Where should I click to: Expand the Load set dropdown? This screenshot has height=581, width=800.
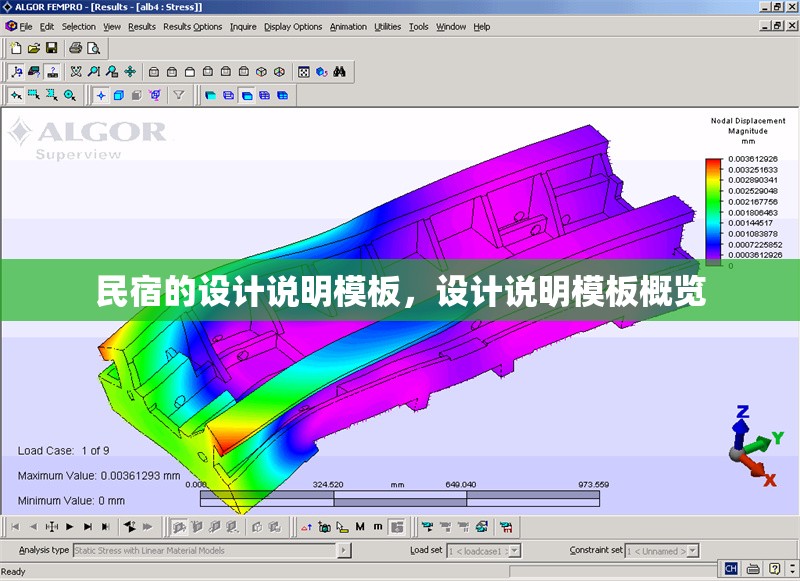point(514,550)
